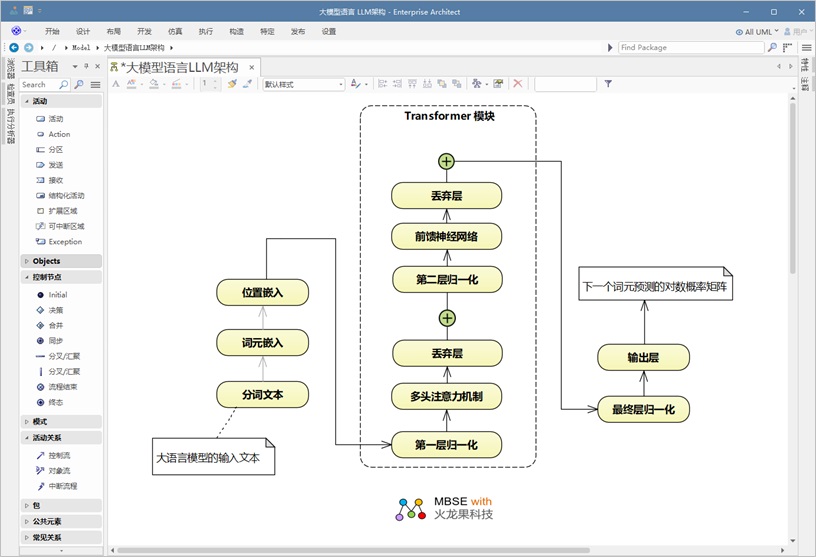Switch to the 大模型语言LLM架构 diagram tab
Screen dimensions: 816x557
point(179,67)
